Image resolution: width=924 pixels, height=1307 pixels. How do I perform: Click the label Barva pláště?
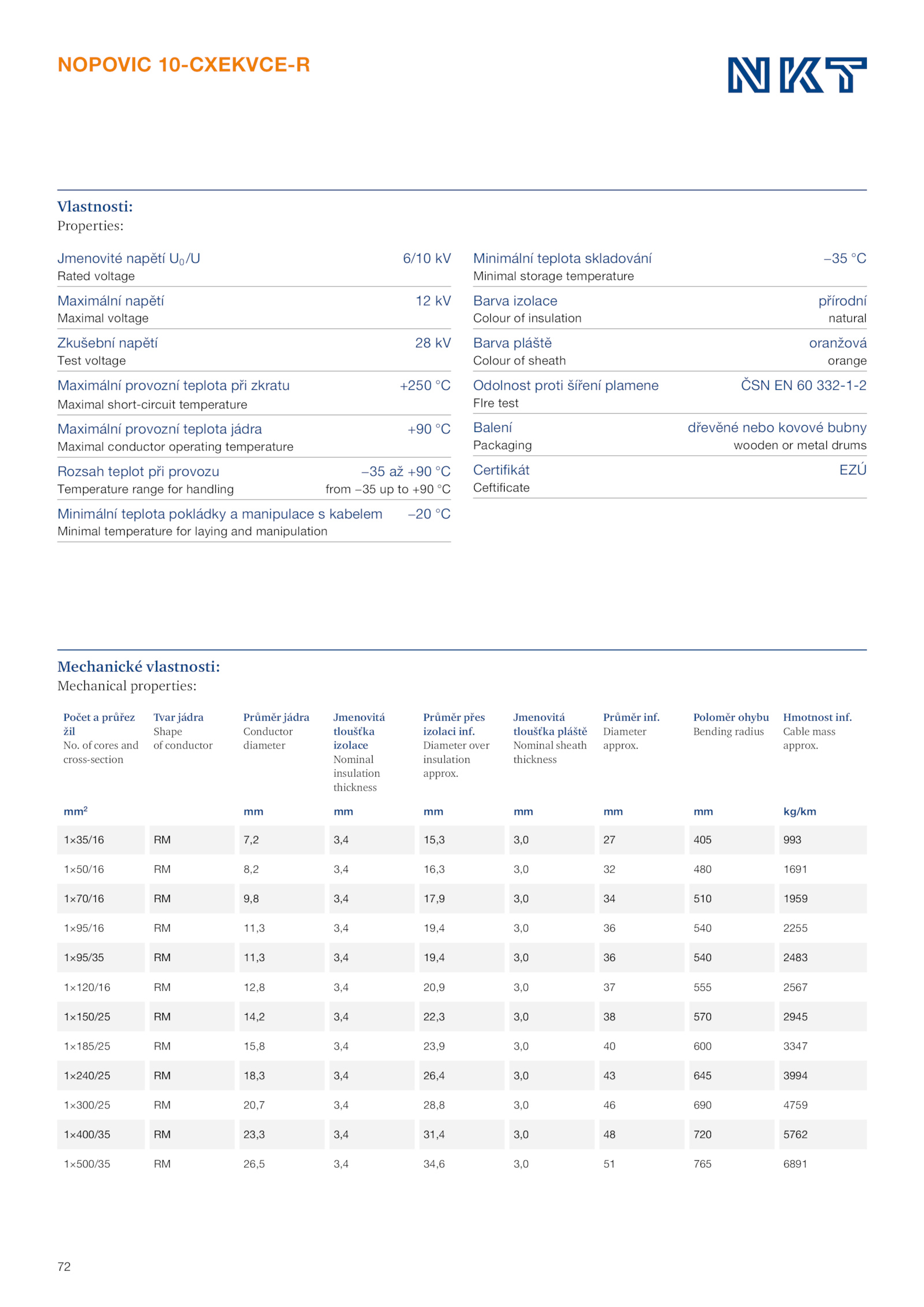click(512, 343)
